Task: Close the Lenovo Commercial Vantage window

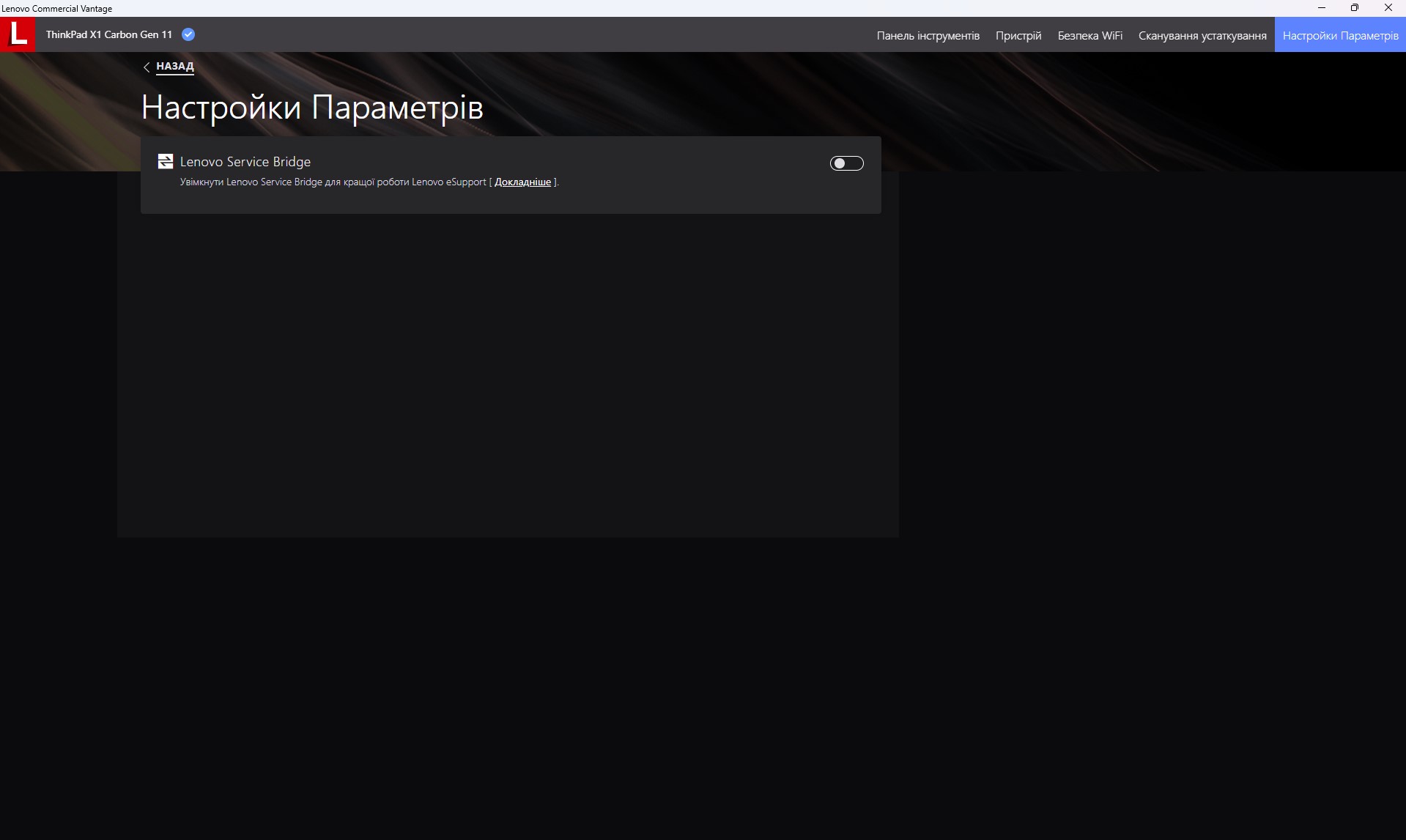Action: click(x=1388, y=8)
